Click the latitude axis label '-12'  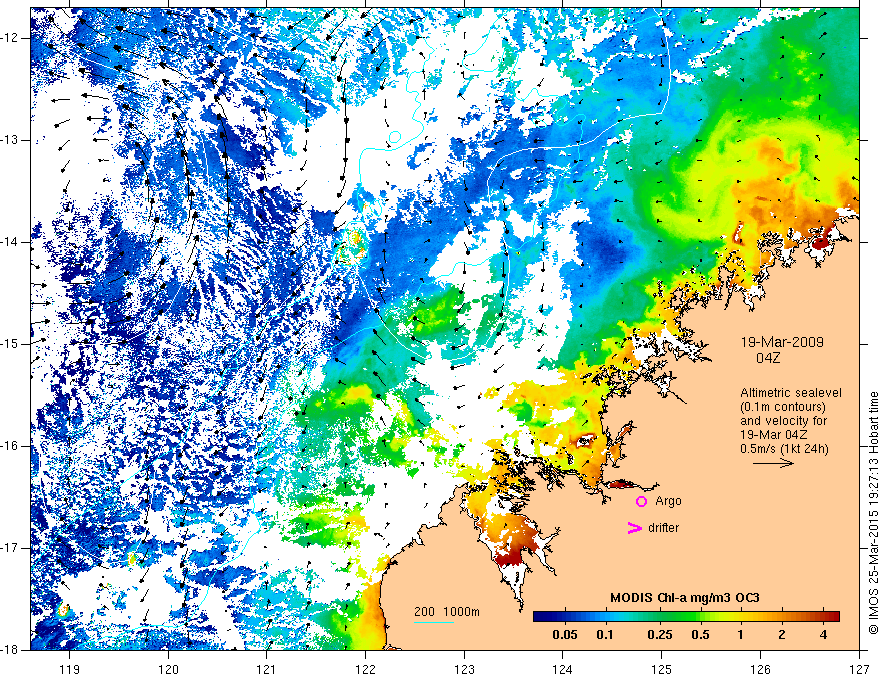tap(10, 38)
